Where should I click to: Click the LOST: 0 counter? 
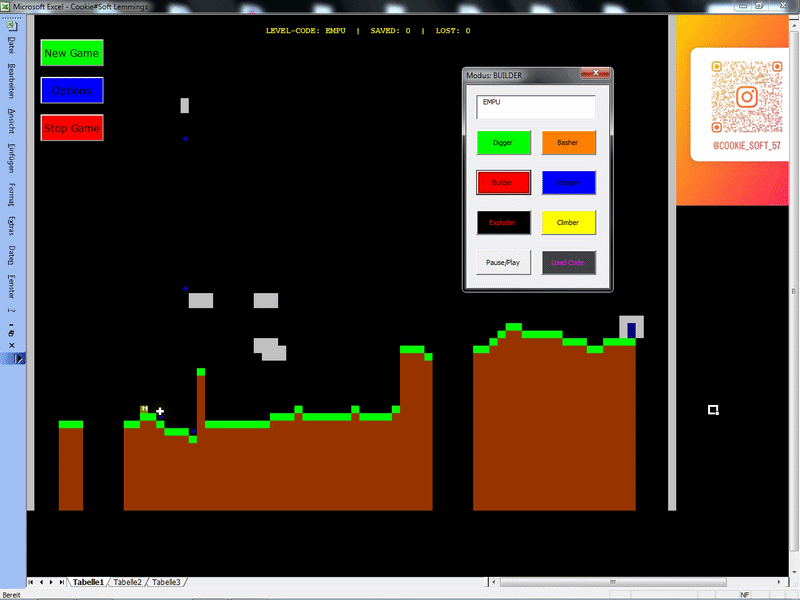[x=453, y=31]
